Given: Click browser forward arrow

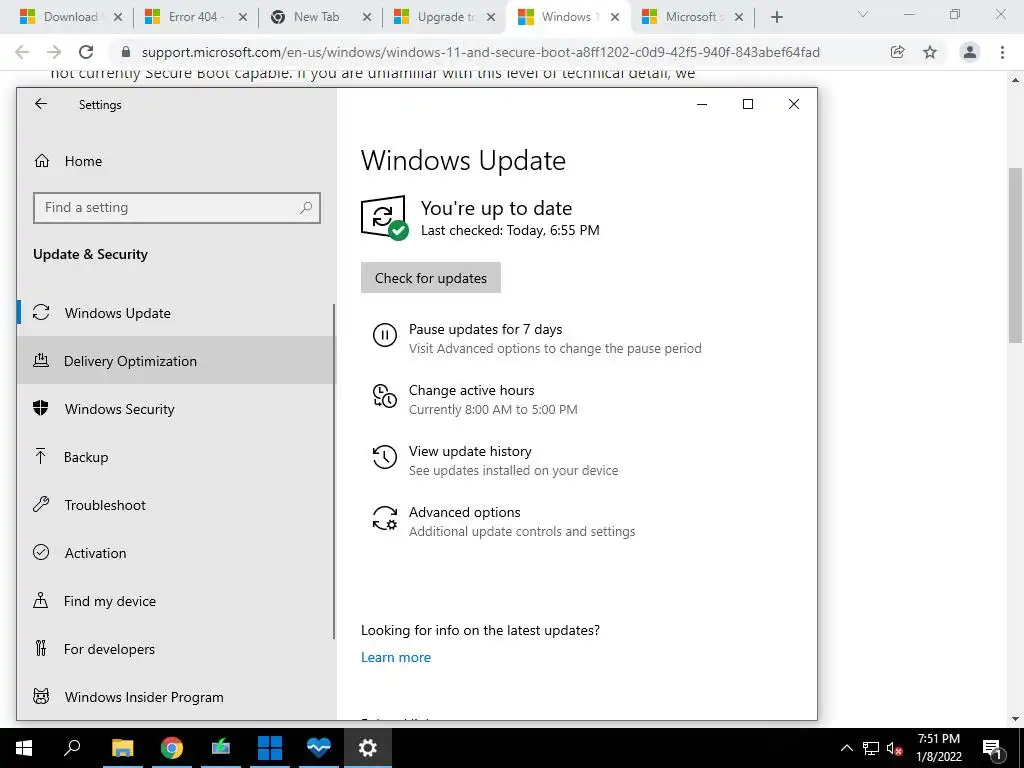Looking at the screenshot, I should pos(54,52).
